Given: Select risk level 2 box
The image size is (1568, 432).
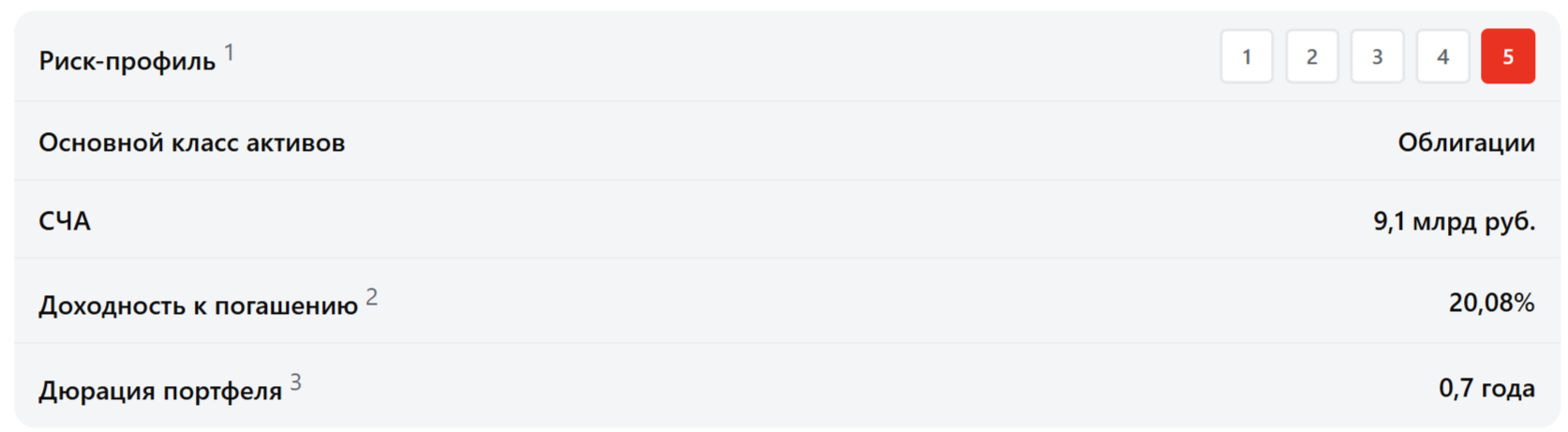Looking at the screenshot, I should point(1311,57).
